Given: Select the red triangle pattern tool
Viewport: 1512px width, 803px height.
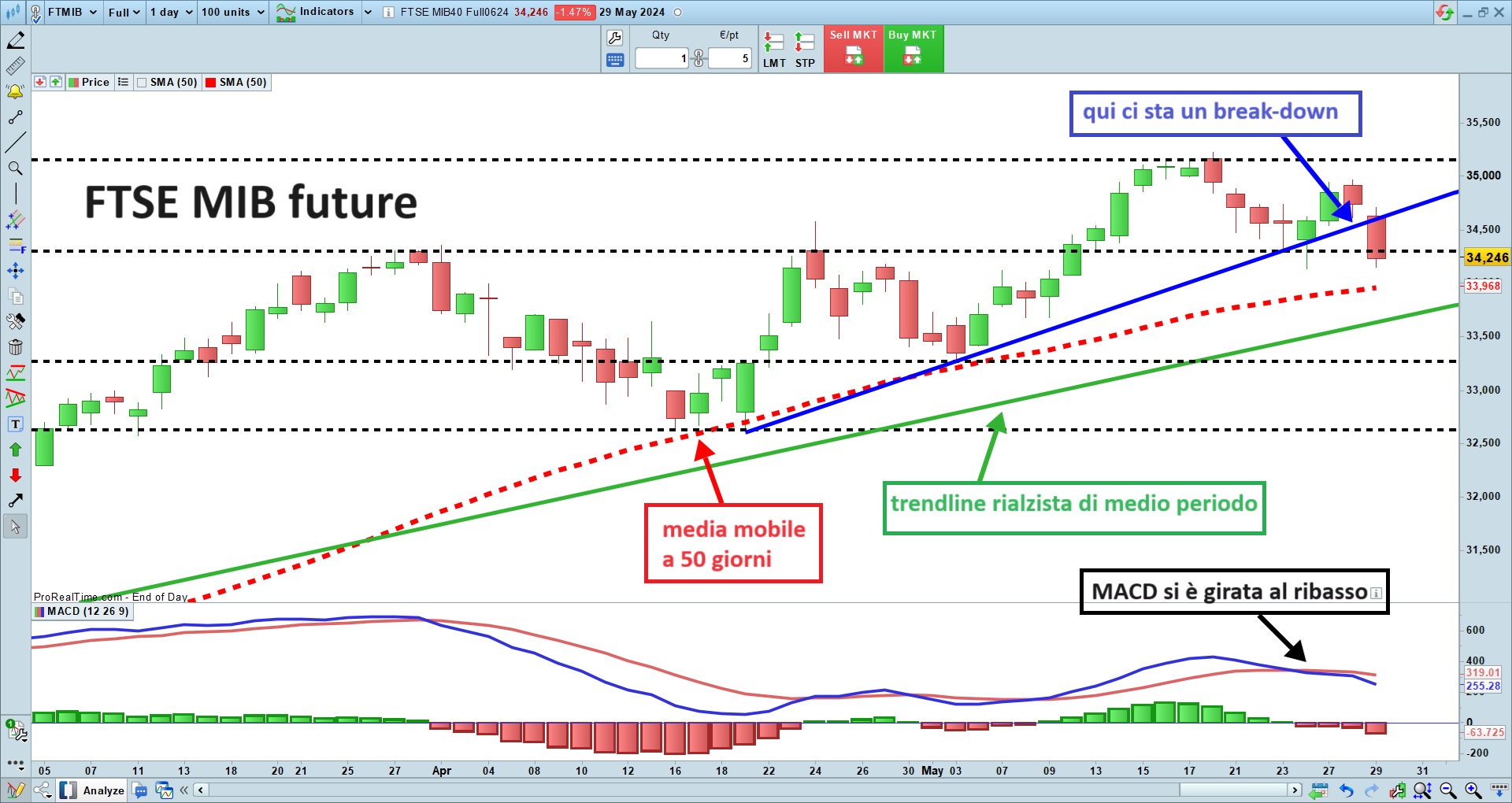Looking at the screenshot, I should [15, 398].
